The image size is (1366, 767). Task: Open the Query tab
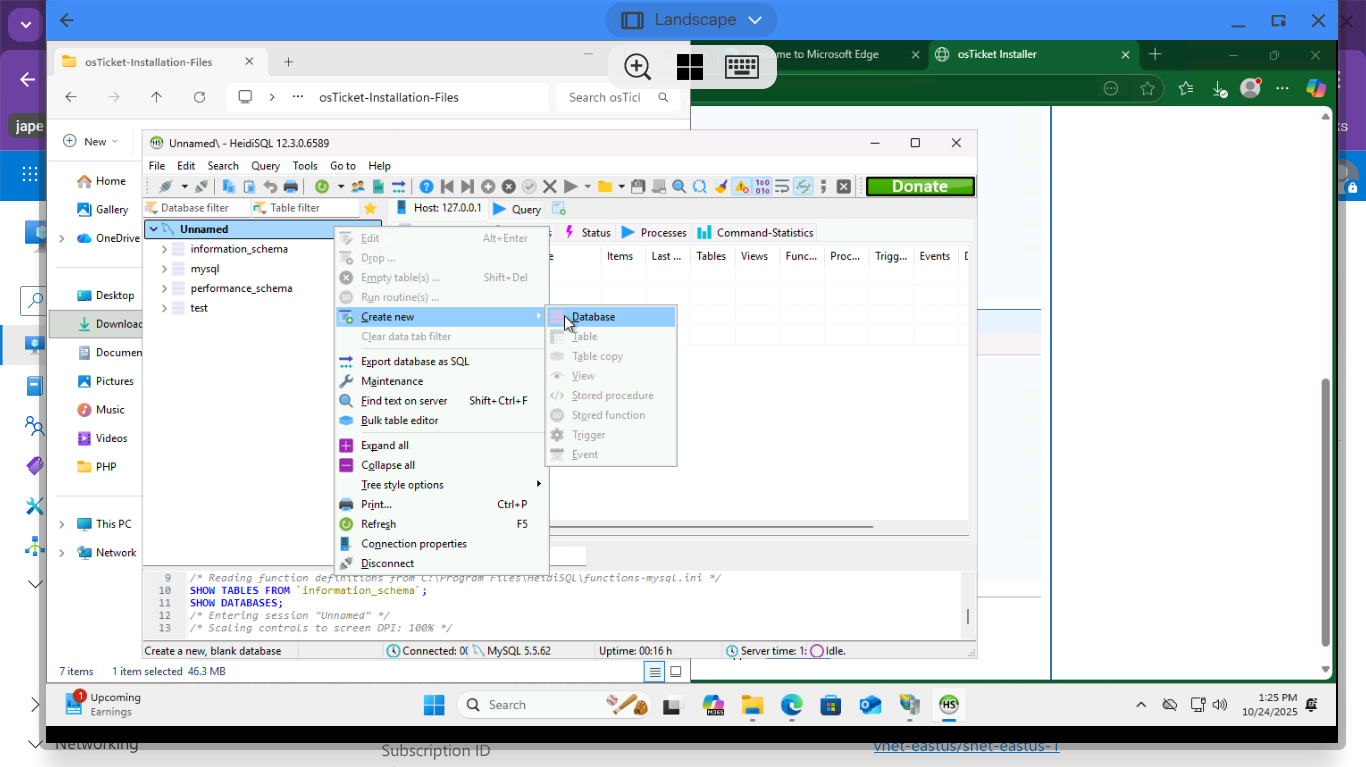(x=517, y=209)
